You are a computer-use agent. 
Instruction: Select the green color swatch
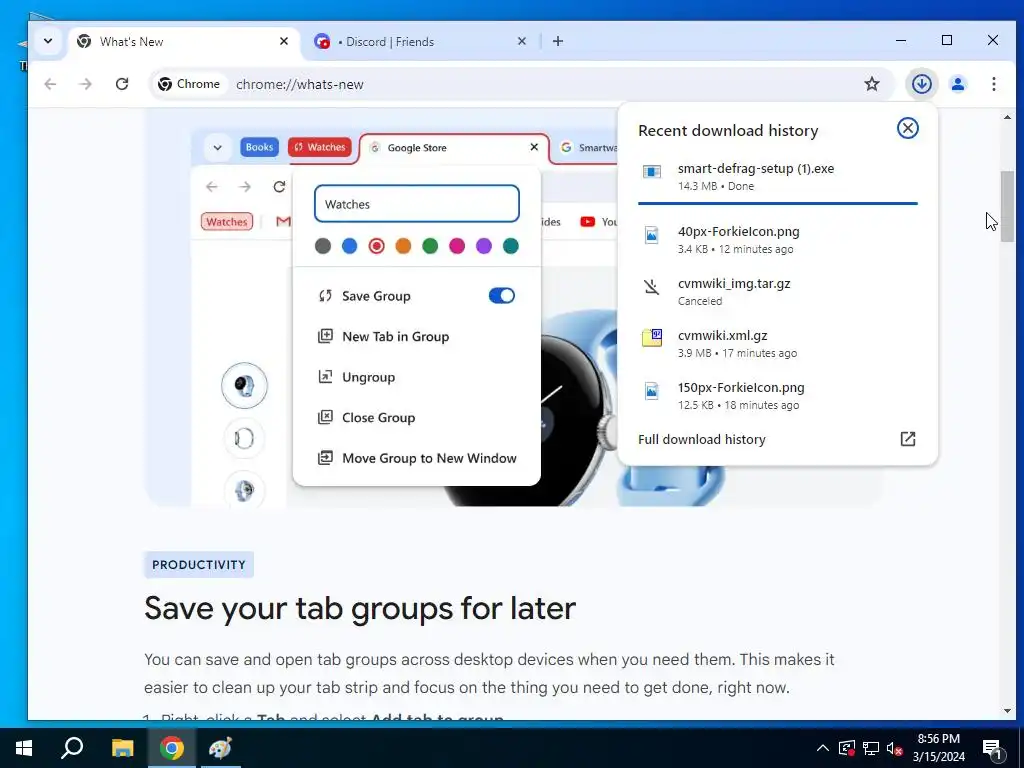[x=430, y=246]
